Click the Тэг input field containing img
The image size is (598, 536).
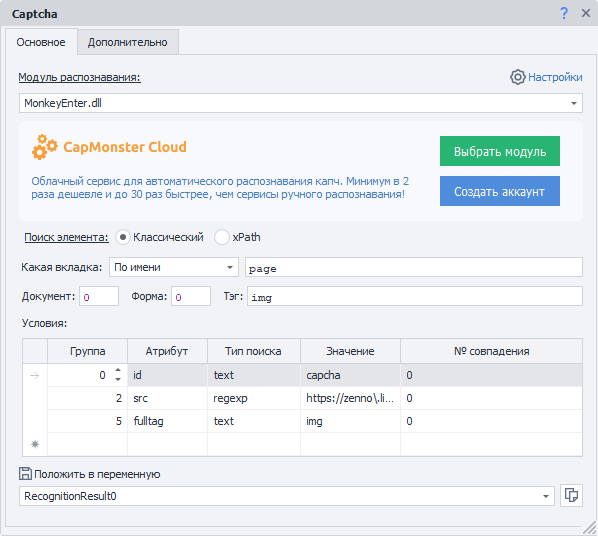(x=415, y=296)
